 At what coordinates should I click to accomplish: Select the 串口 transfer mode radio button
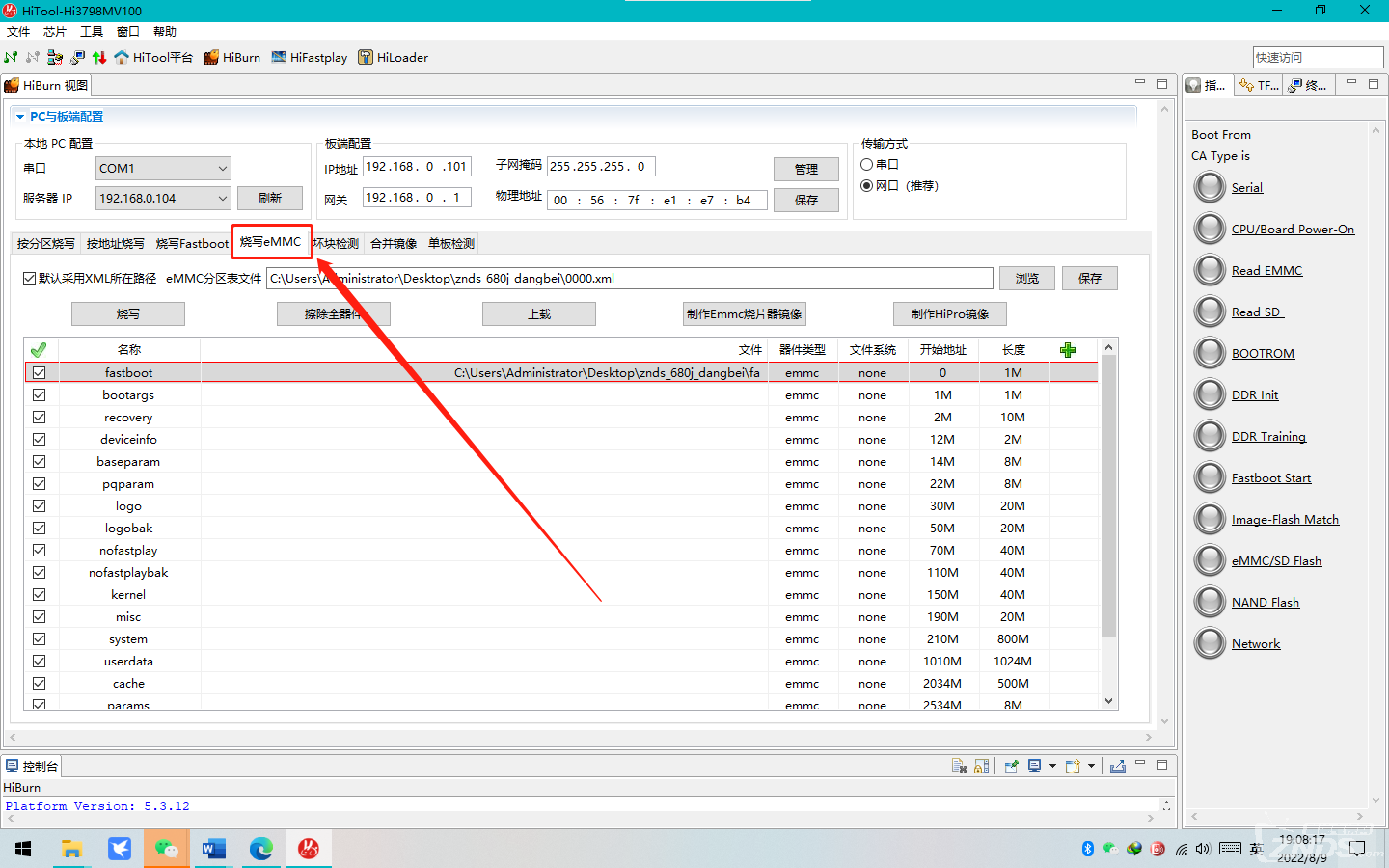866,165
